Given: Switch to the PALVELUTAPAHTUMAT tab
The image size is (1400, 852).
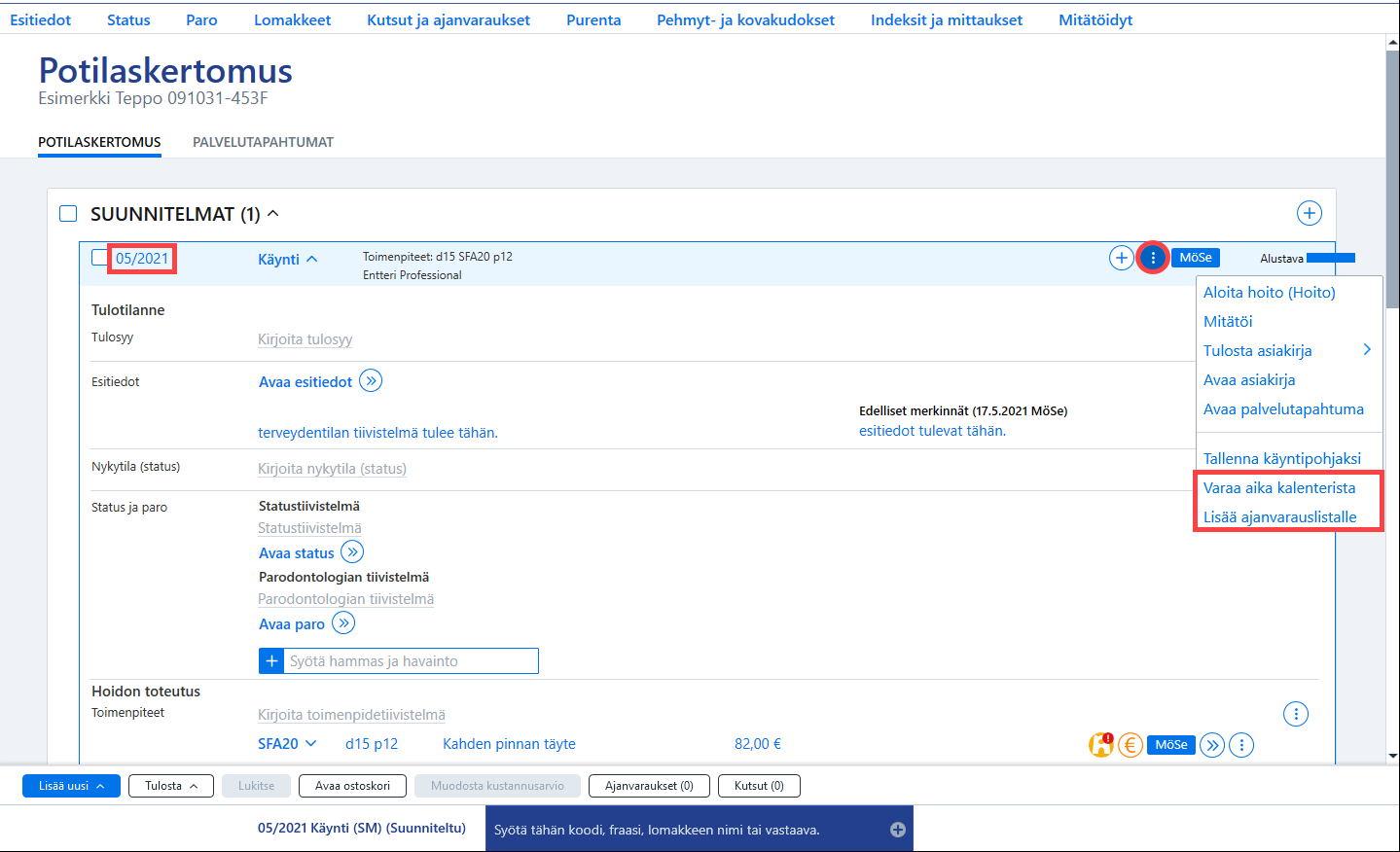Looking at the screenshot, I should click(x=263, y=142).
